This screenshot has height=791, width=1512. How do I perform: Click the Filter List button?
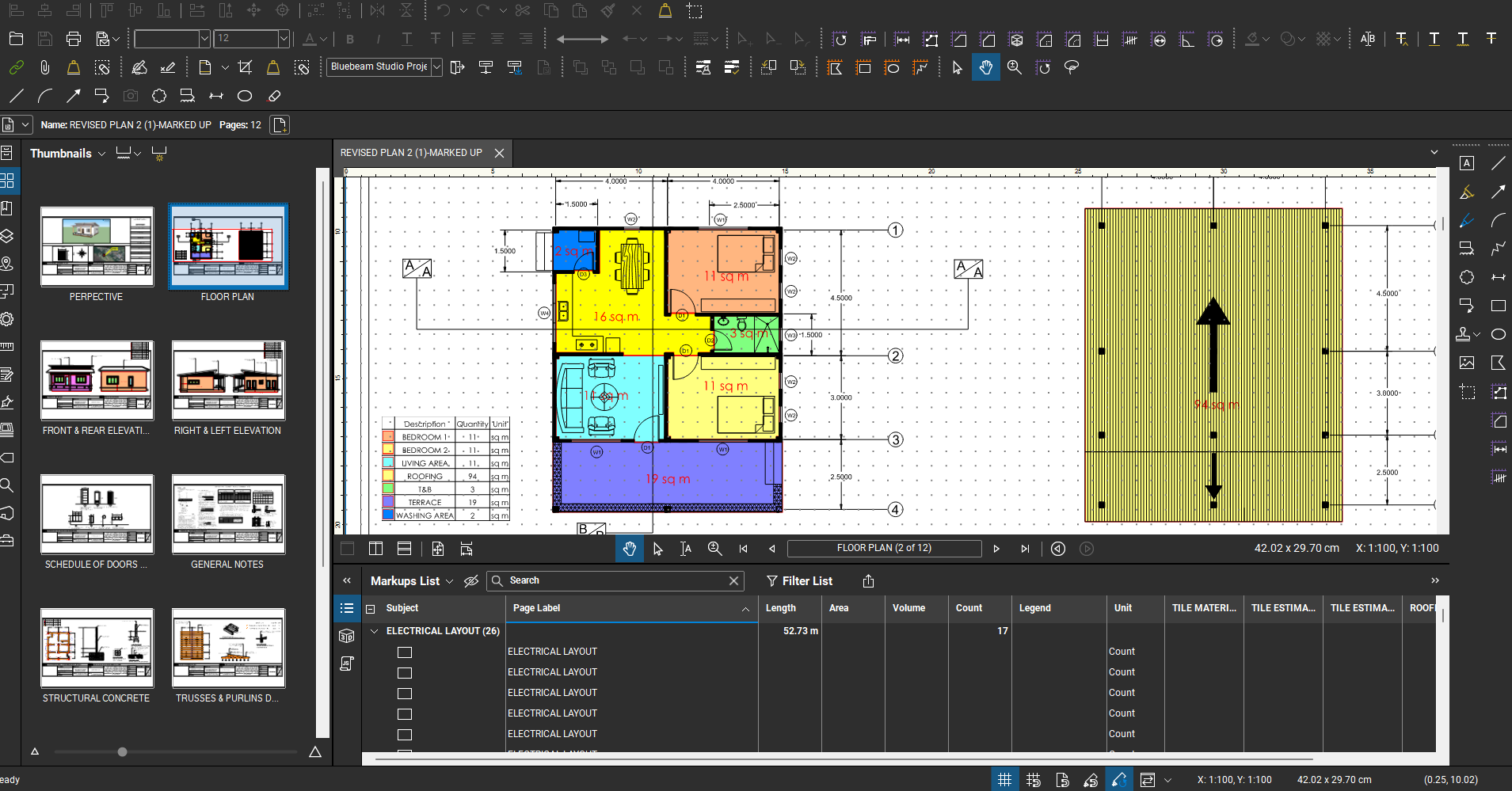pos(799,581)
